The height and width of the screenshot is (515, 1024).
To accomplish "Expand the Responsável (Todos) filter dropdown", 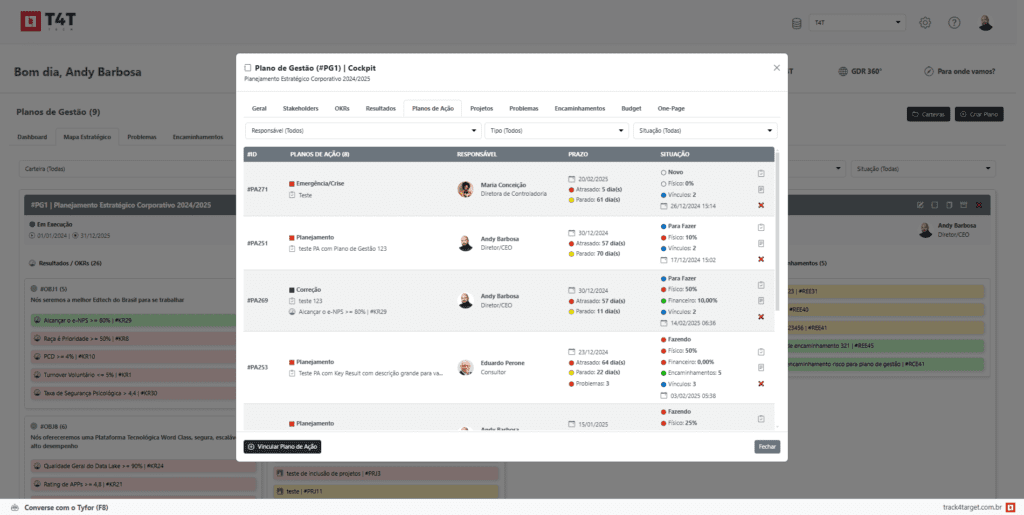I will coord(363,130).
